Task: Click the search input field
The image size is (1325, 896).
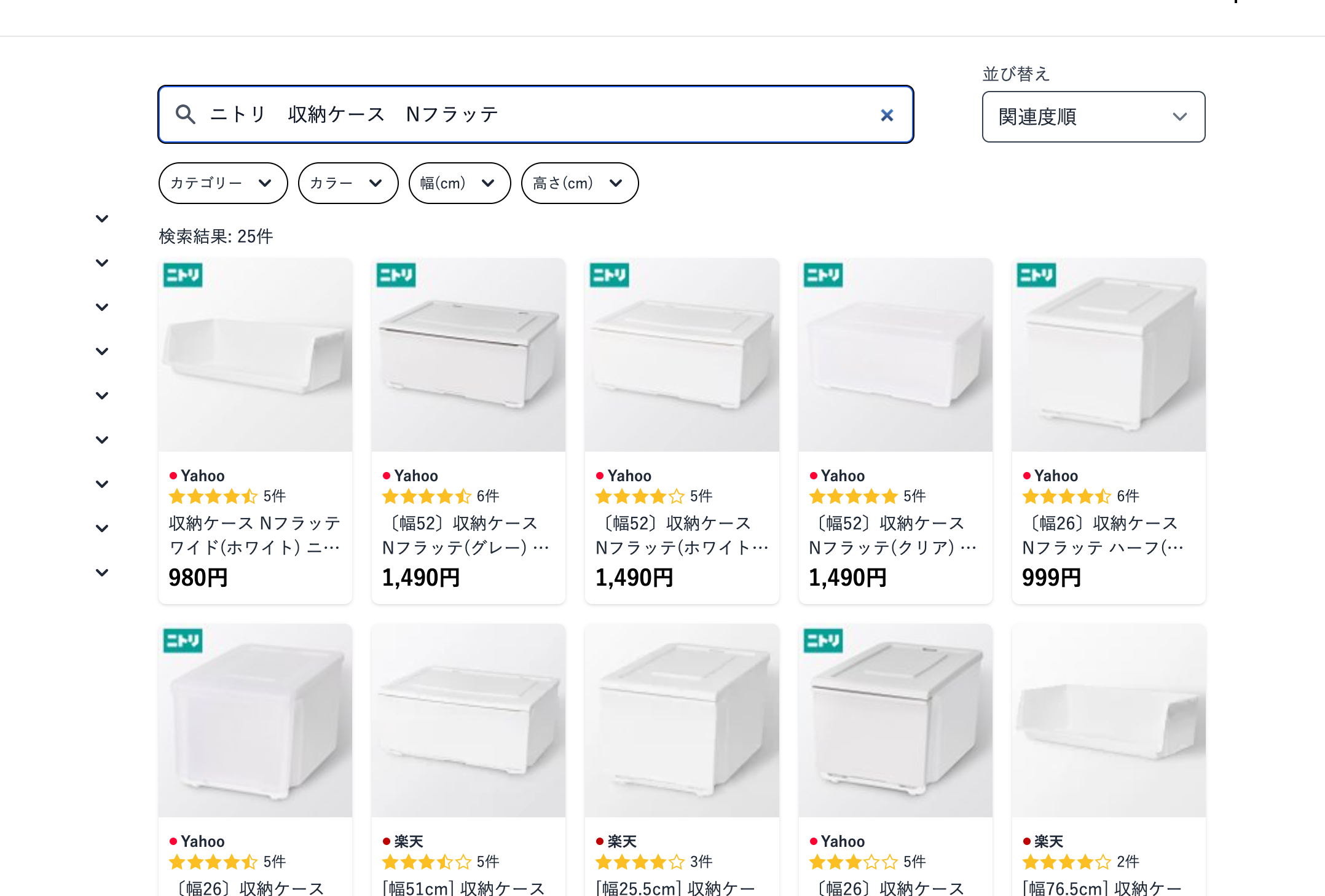Action: click(535, 114)
